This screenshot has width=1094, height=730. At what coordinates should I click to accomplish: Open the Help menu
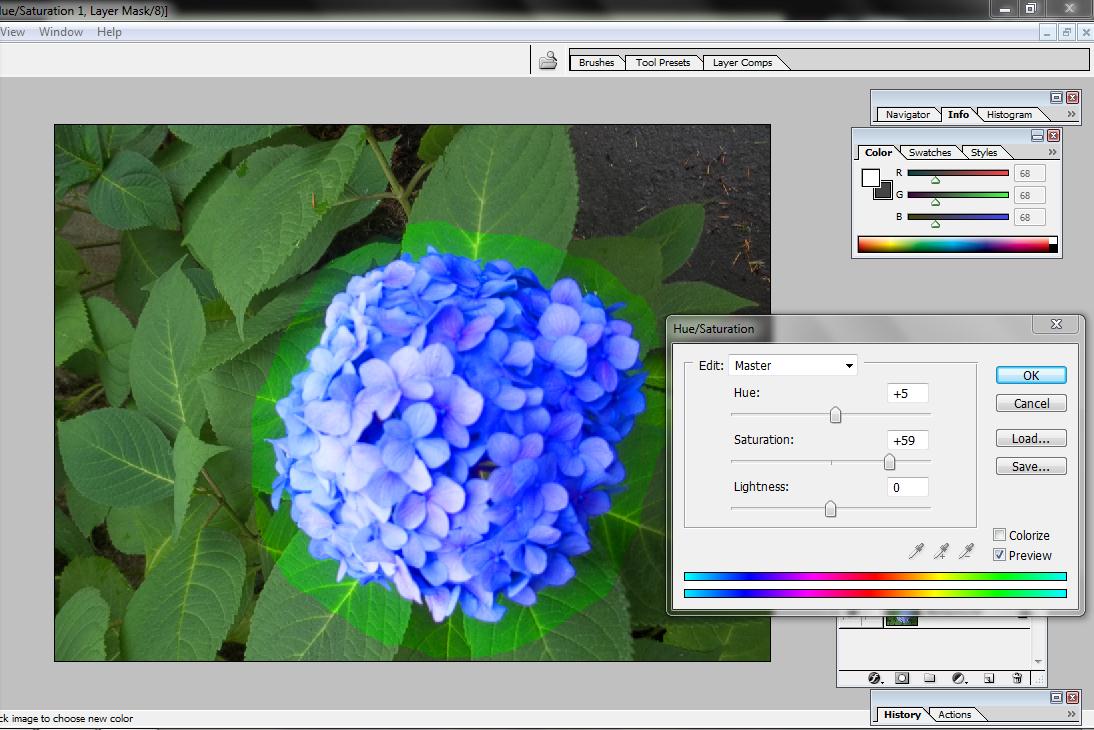coord(109,32)
